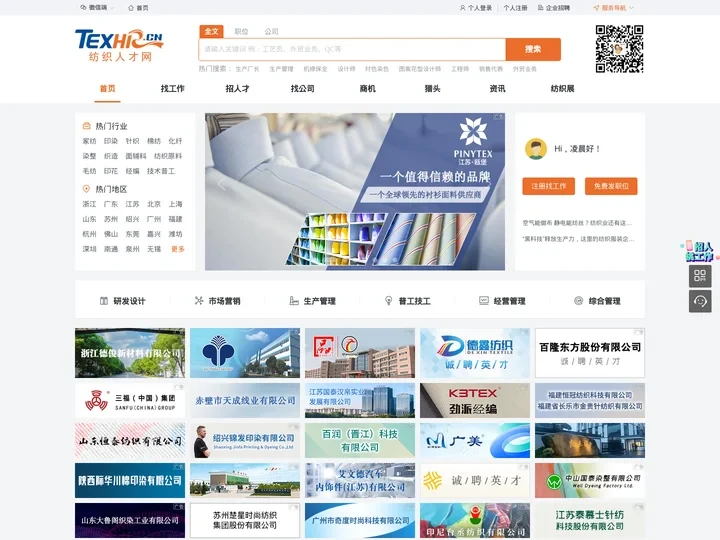Click the orange 搜索 search button
Screen dimensions: 720x540
[x=533, y=49]
